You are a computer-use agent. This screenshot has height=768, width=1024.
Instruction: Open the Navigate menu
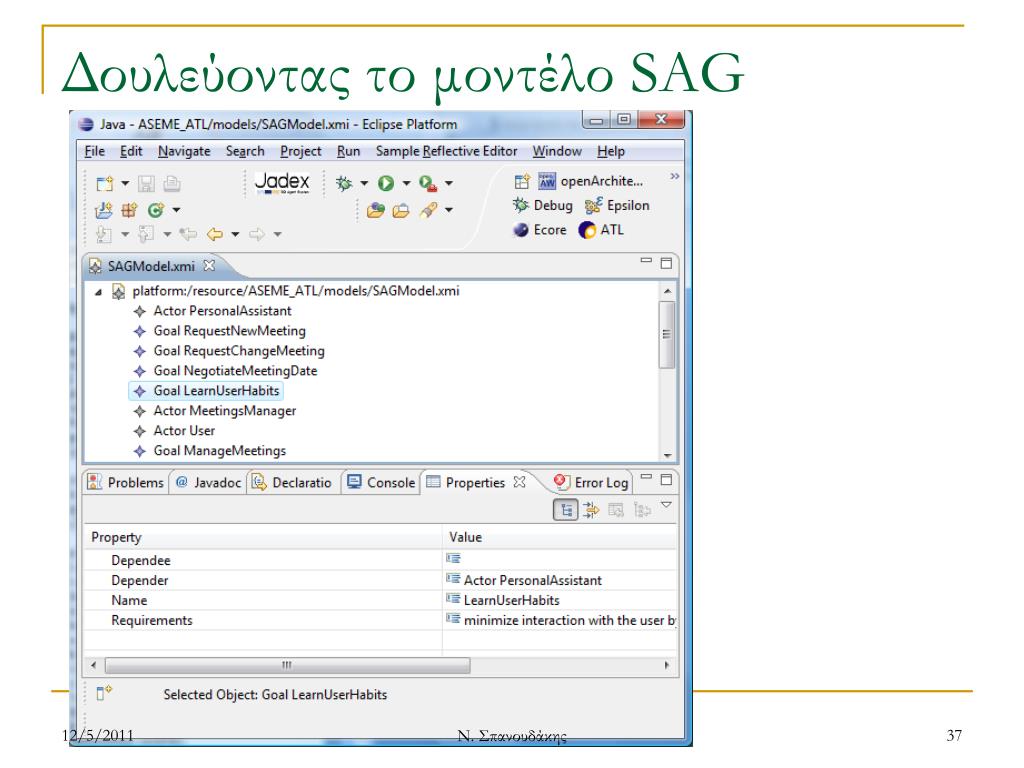184,152
